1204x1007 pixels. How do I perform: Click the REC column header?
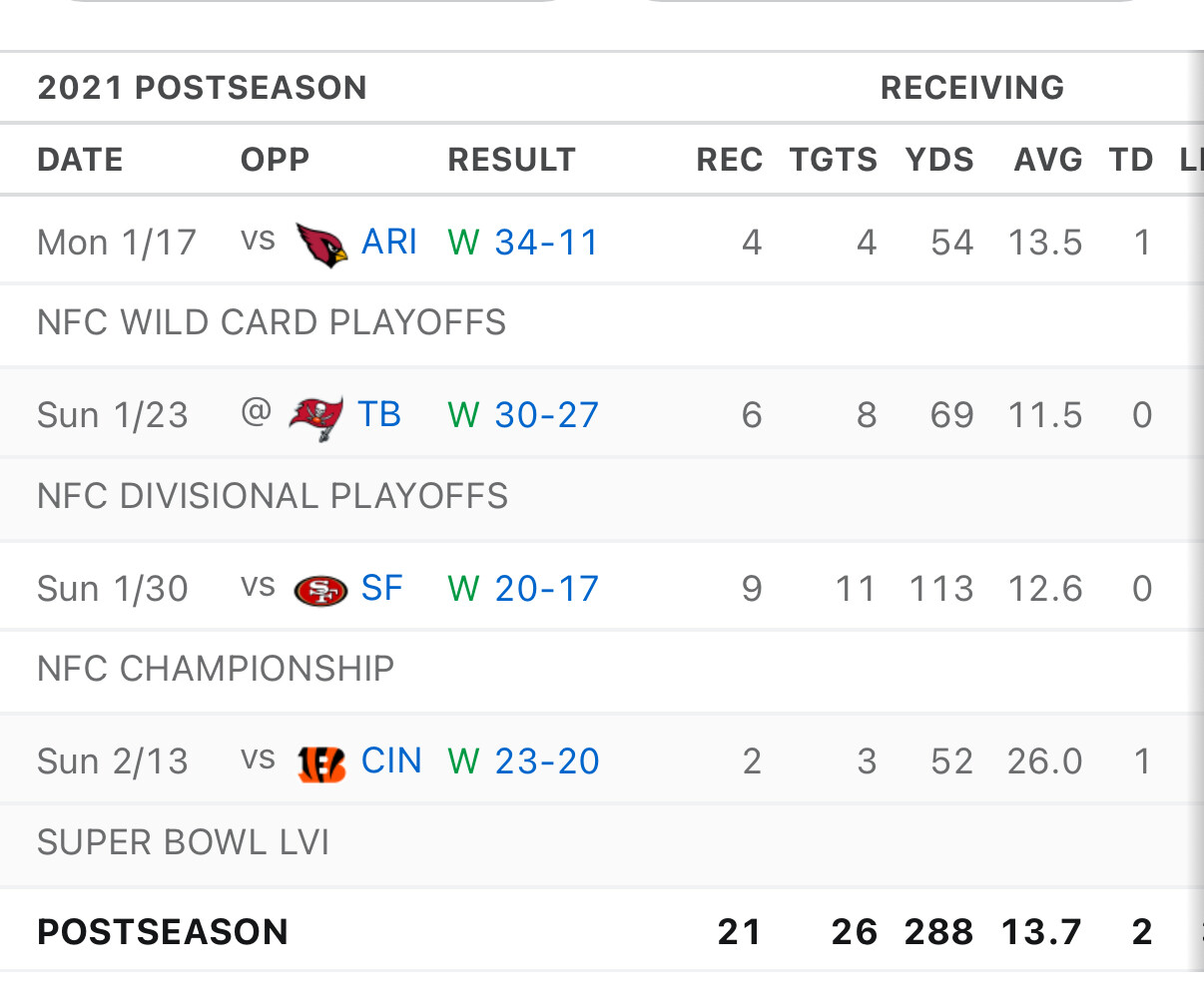coord(729,160)
